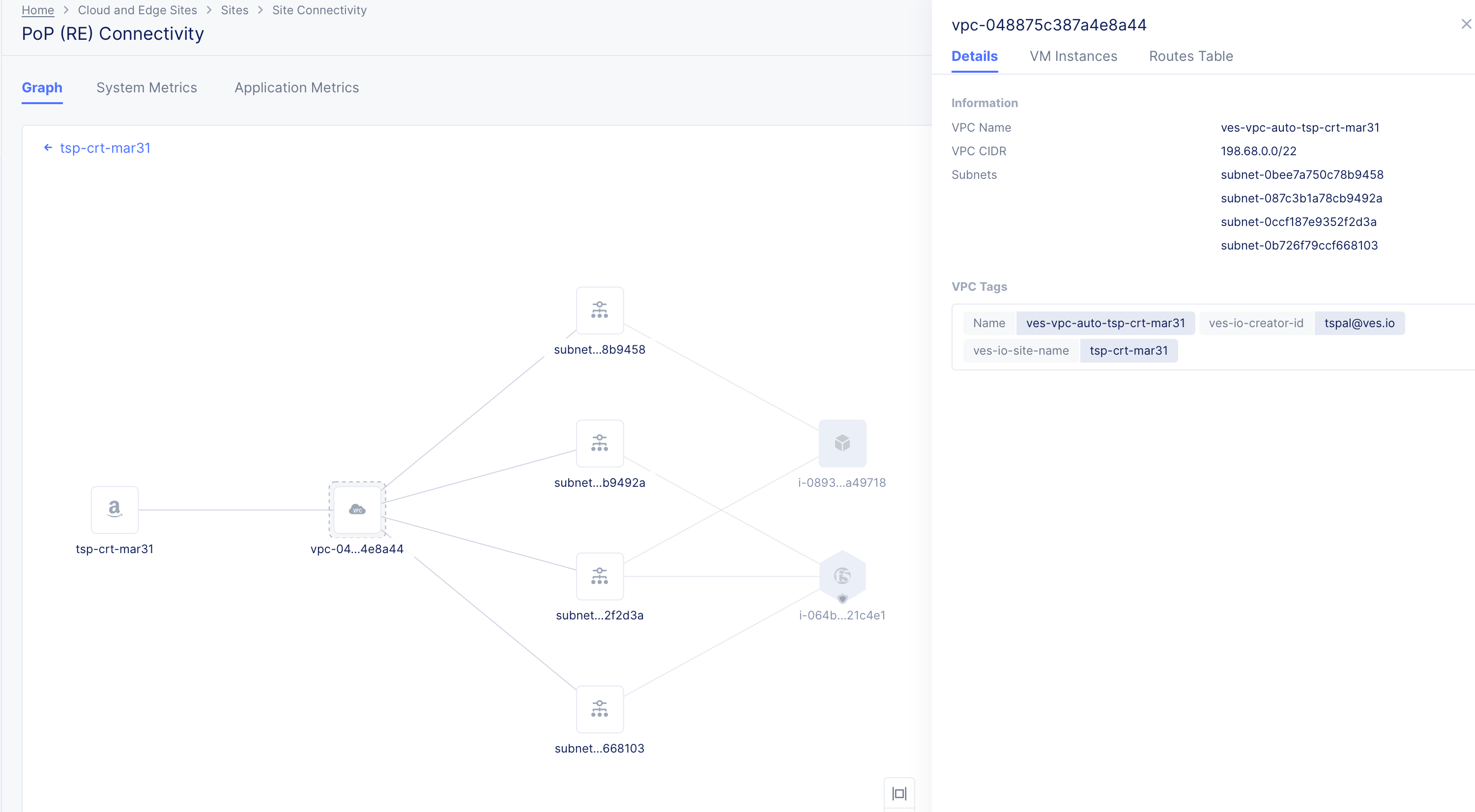
Task: Open the Routes Table tab
Action: [1190, 56]
